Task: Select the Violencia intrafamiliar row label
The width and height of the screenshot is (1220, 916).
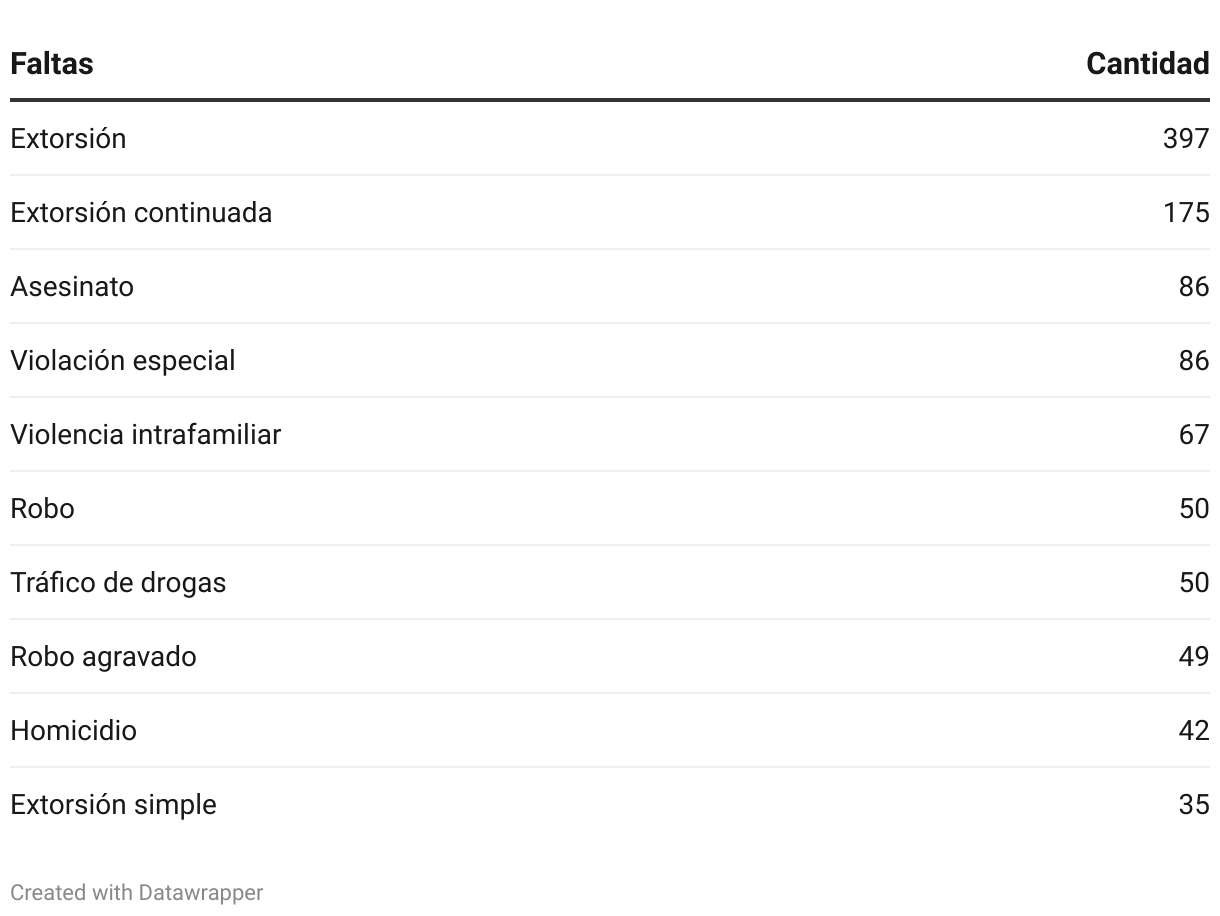Action: pyautogui.click(x=146, y=434)
